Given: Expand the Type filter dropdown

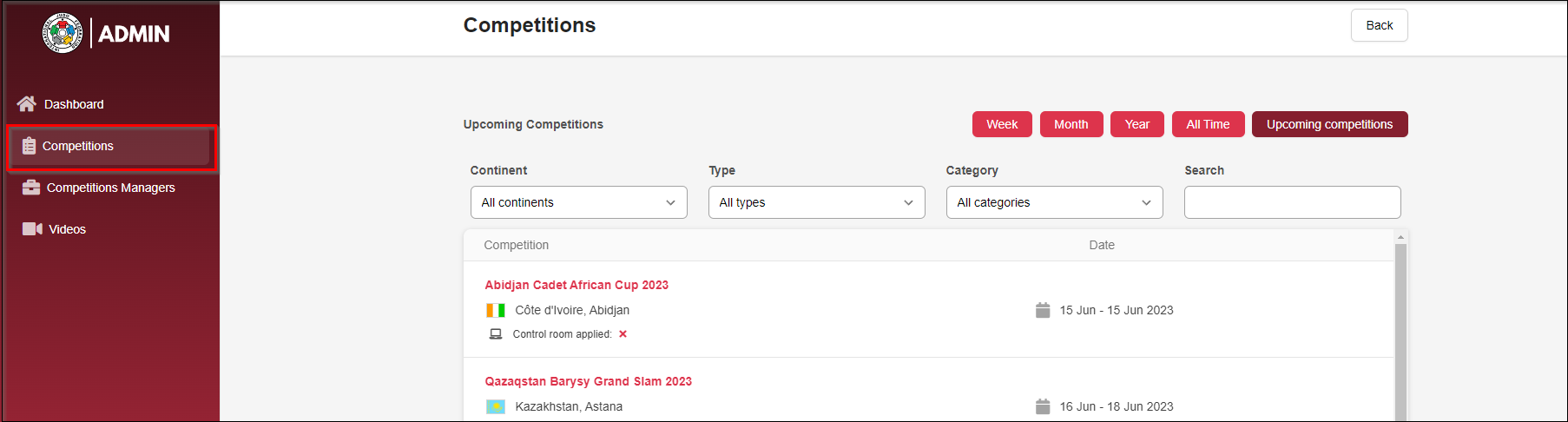Looking at the screenshot, I should pyautogui.click(x=816, y=202).
